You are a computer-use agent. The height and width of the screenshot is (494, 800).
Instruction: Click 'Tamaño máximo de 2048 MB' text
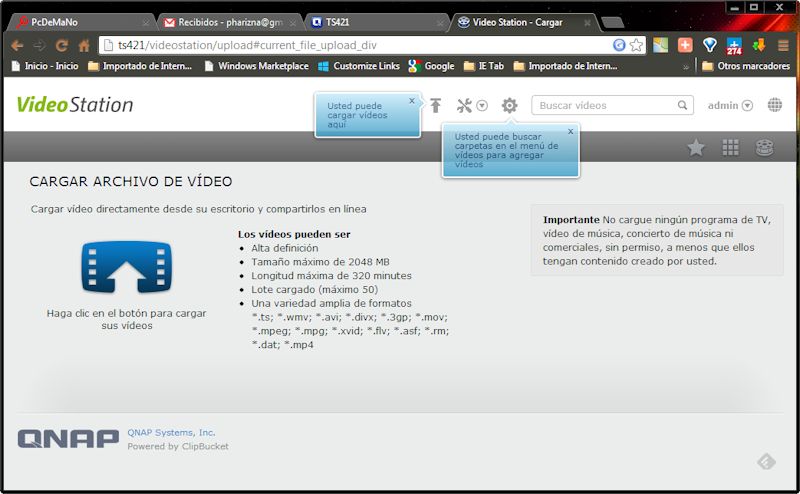(x=320, y=262)
